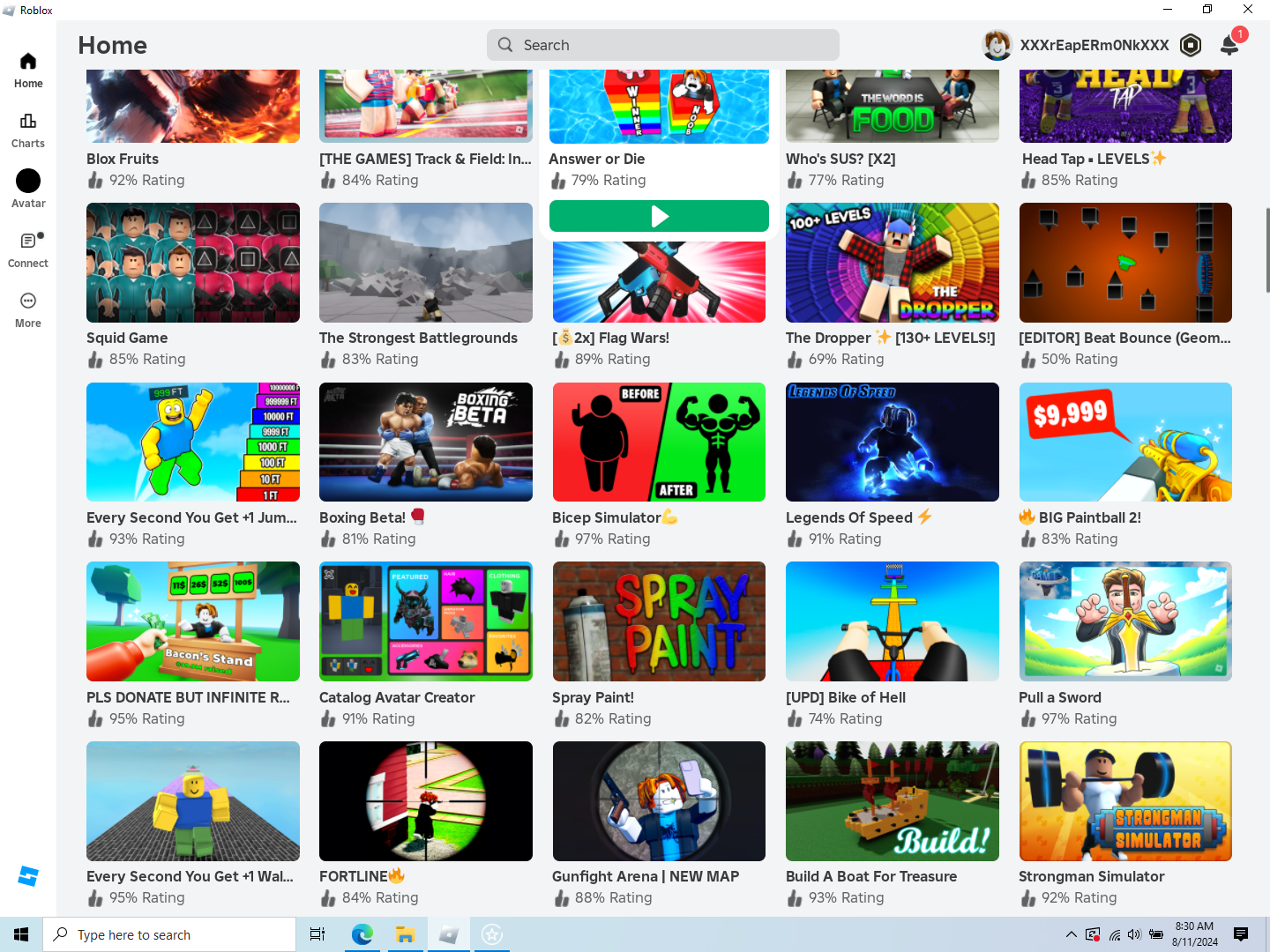Screen dimensions: 1270x952
Task: Open the star circle app on taskbar
Action: (492, 934)
